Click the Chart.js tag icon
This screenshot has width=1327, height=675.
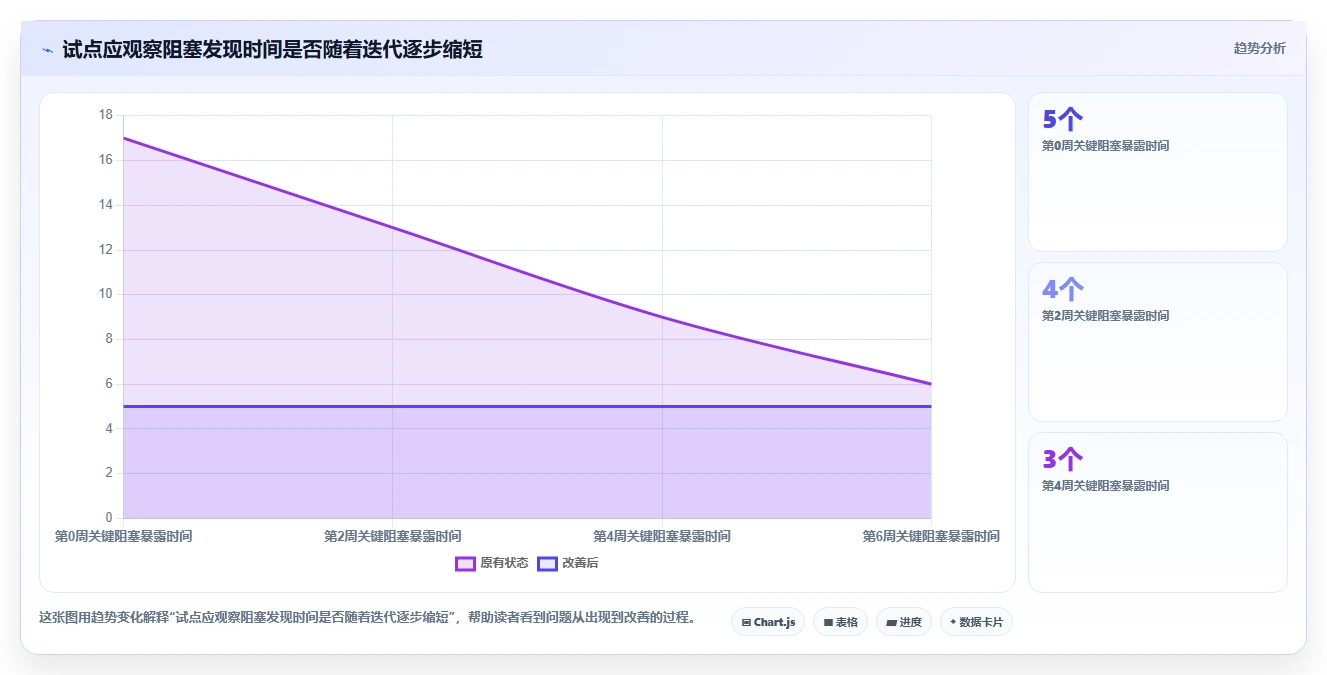(746, 622)
